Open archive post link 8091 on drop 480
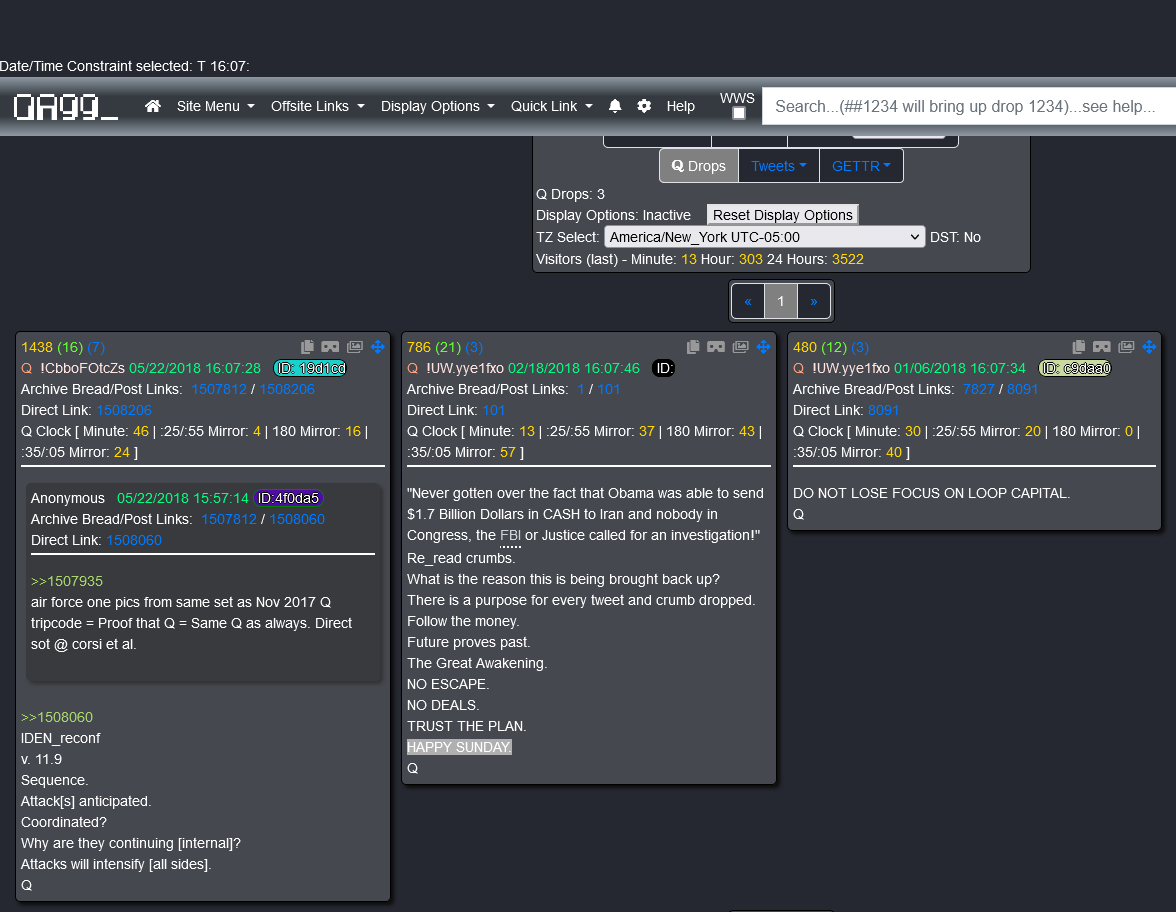The width and height of the screenshot is (1176, 912). (1022, 389)
